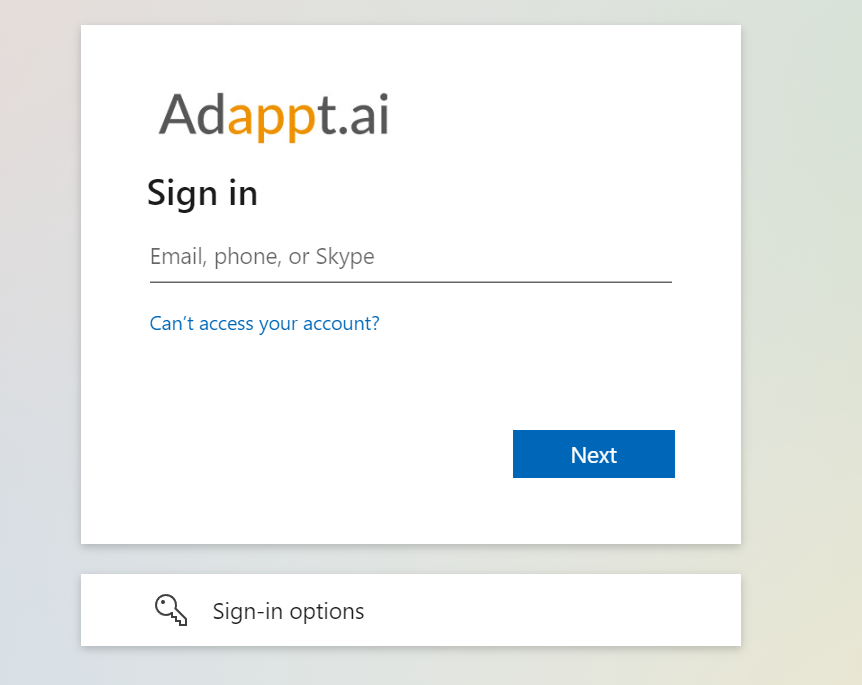862x685 pixels.
Task: Click the key icon beside Sign-in options
Action: 171,610
